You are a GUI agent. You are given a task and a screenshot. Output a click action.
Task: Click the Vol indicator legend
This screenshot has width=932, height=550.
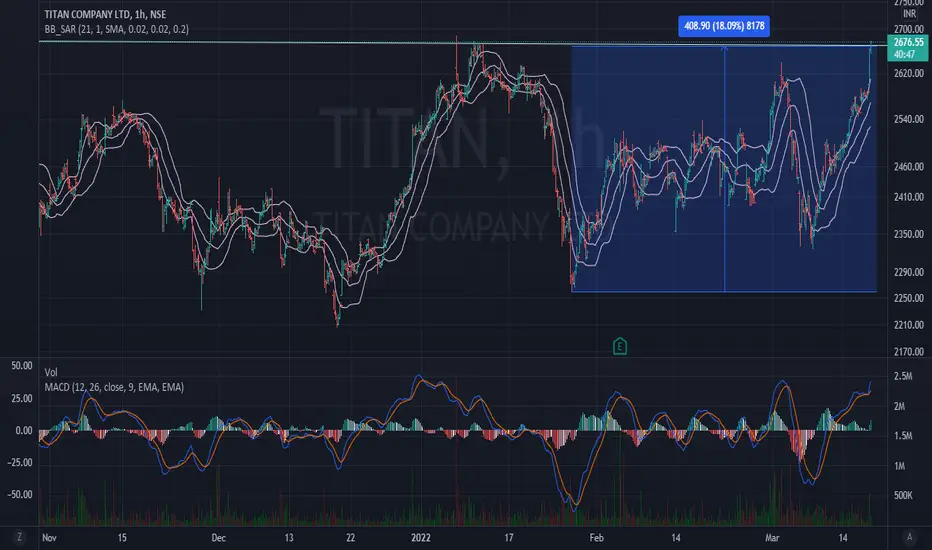point(51,372)
